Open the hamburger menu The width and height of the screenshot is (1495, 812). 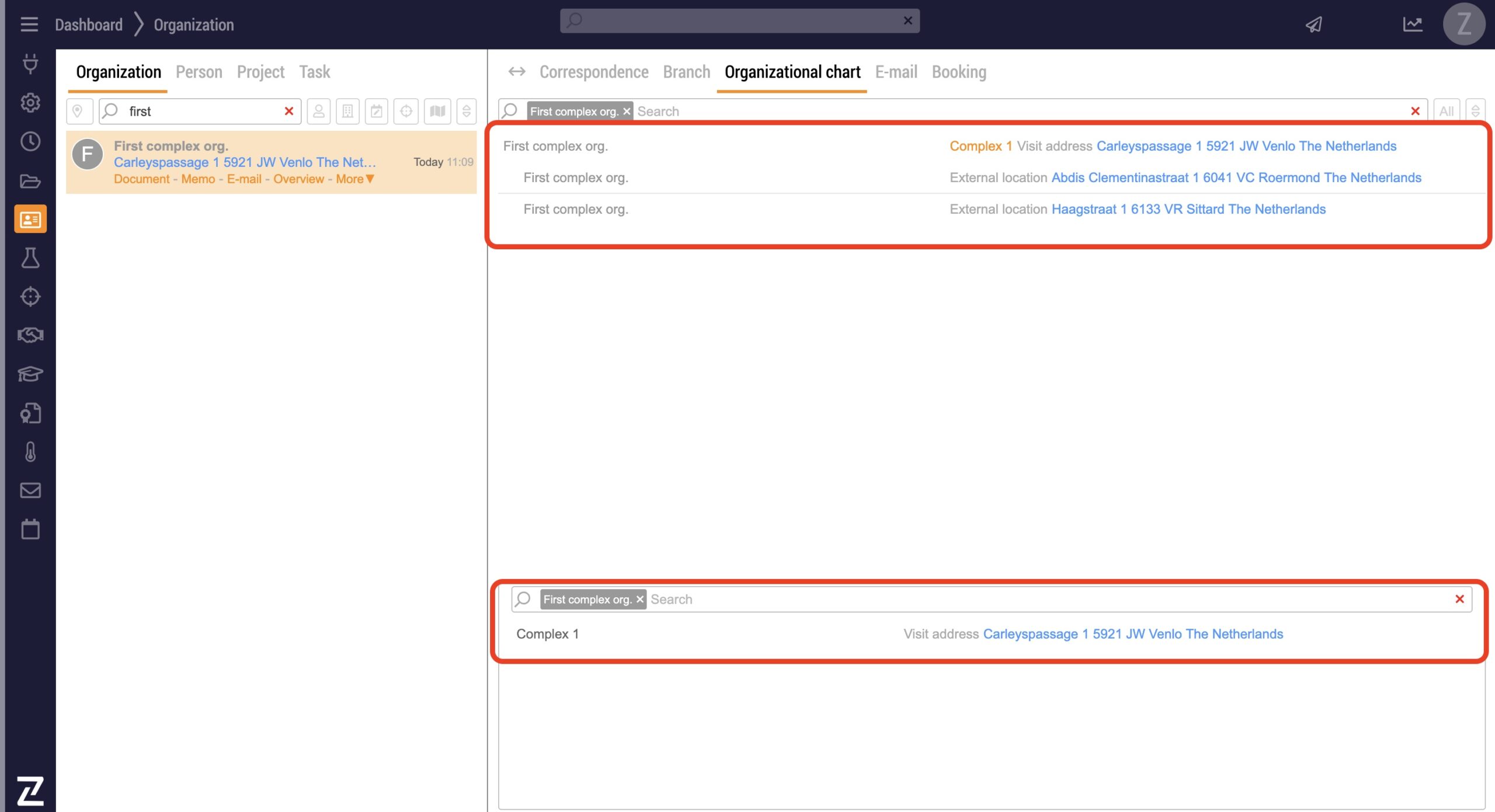(29, 25)
